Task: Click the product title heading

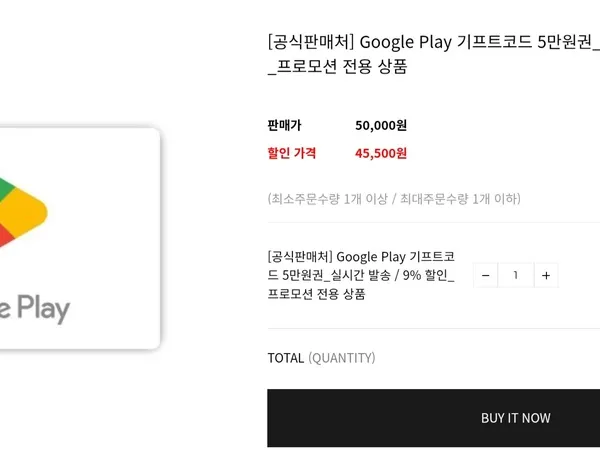Action: (x=432, y=54)
